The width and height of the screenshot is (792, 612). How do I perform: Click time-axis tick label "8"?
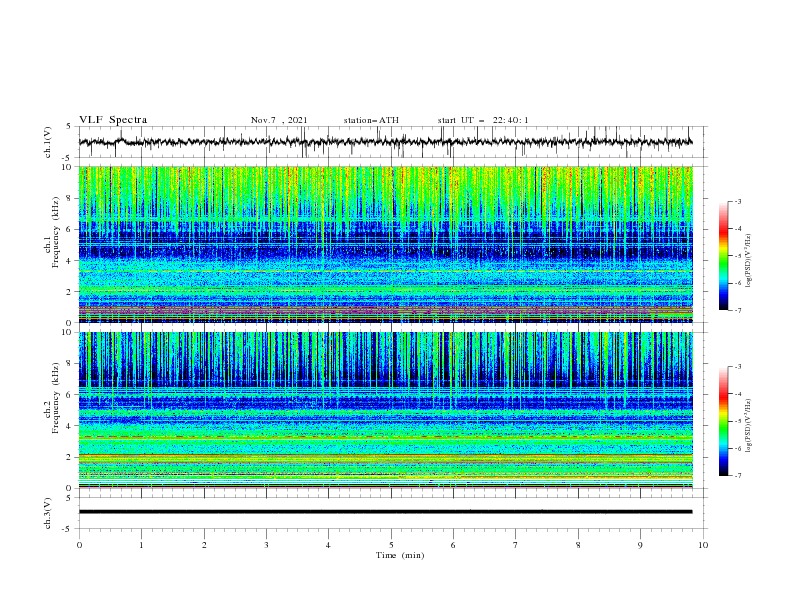pos(578,545)
